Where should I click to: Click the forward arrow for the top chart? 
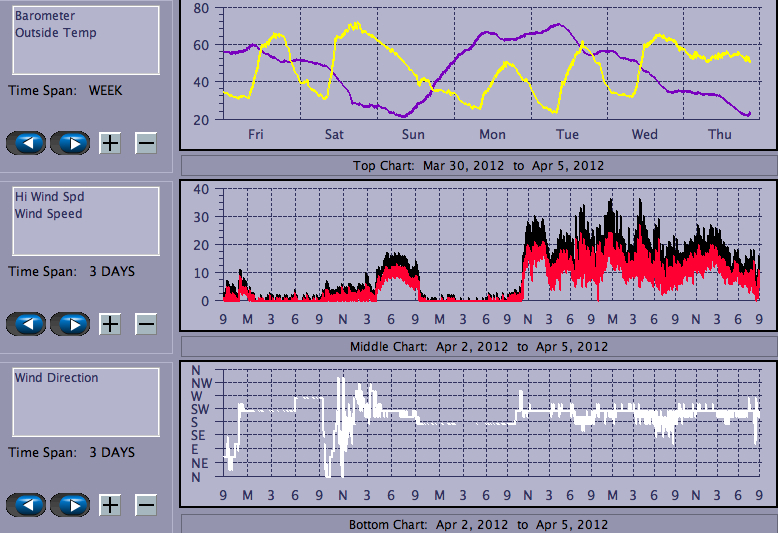[x=70, y=143]
